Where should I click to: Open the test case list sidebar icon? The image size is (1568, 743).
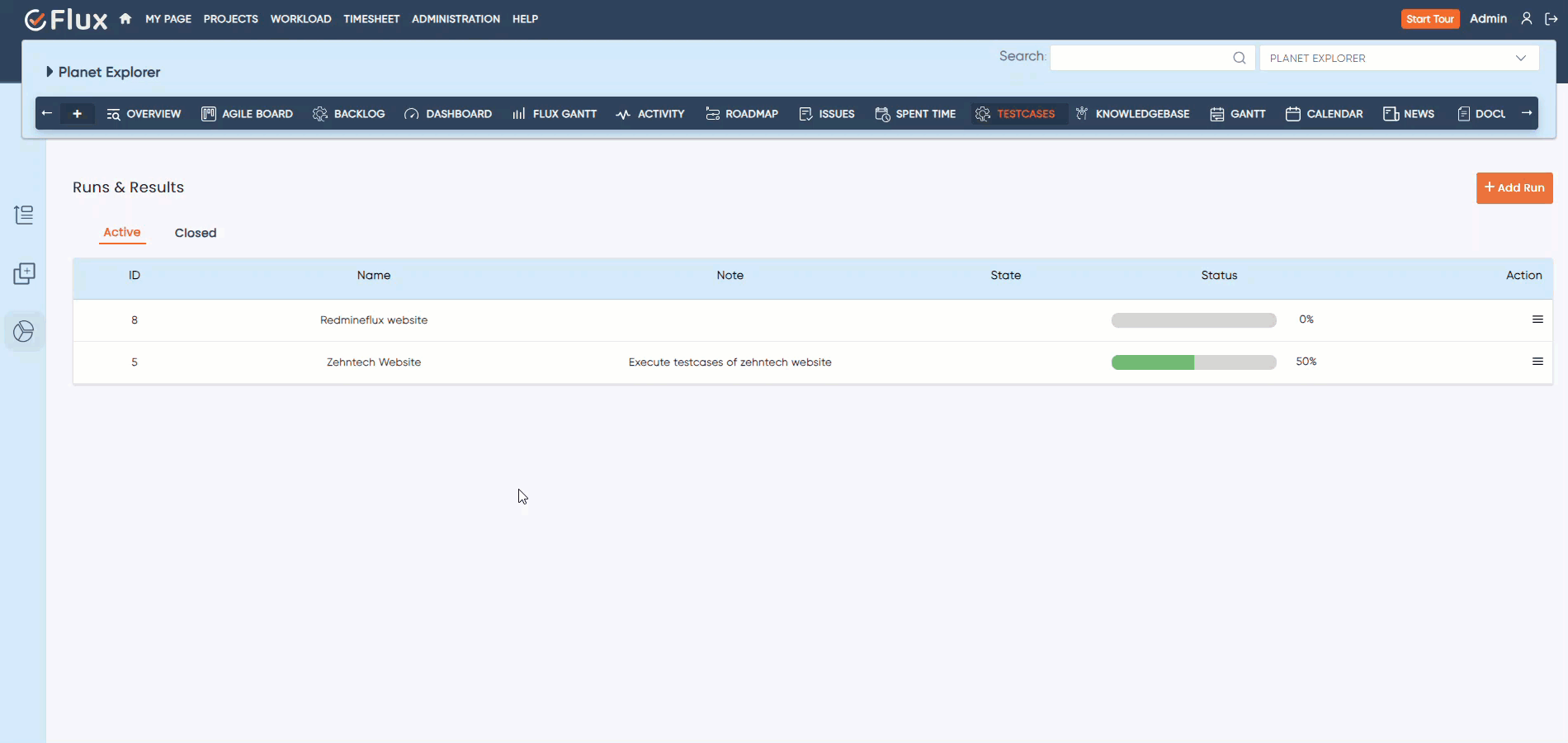(x=24, y=215)
